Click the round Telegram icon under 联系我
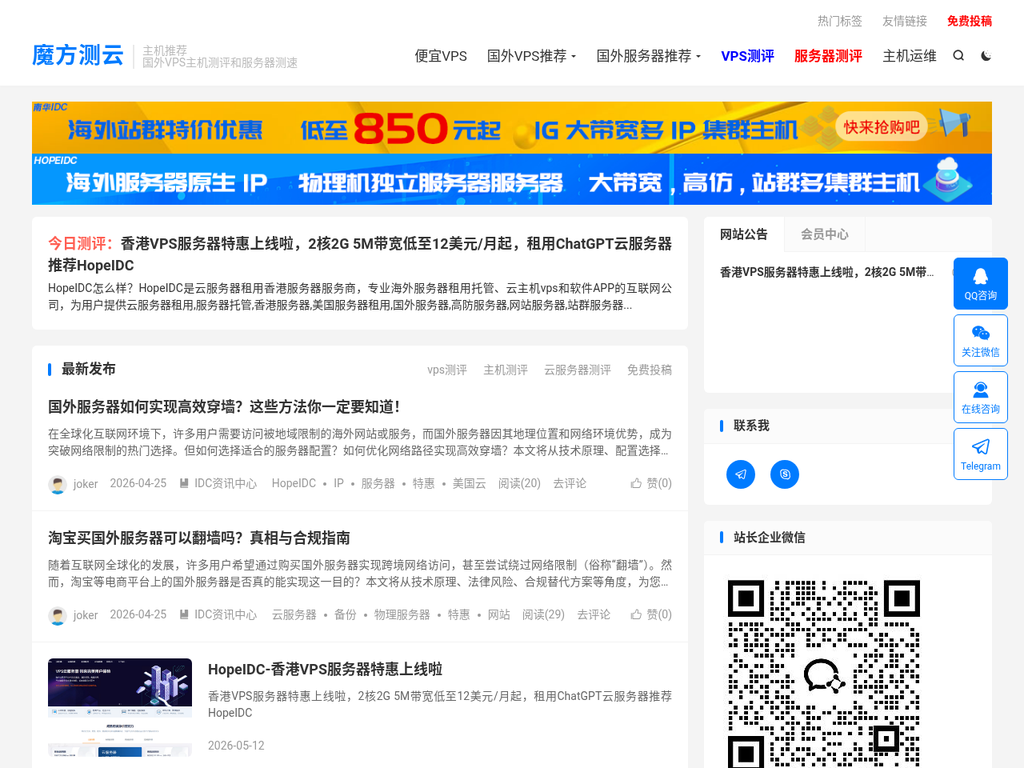 click(741, 474)
